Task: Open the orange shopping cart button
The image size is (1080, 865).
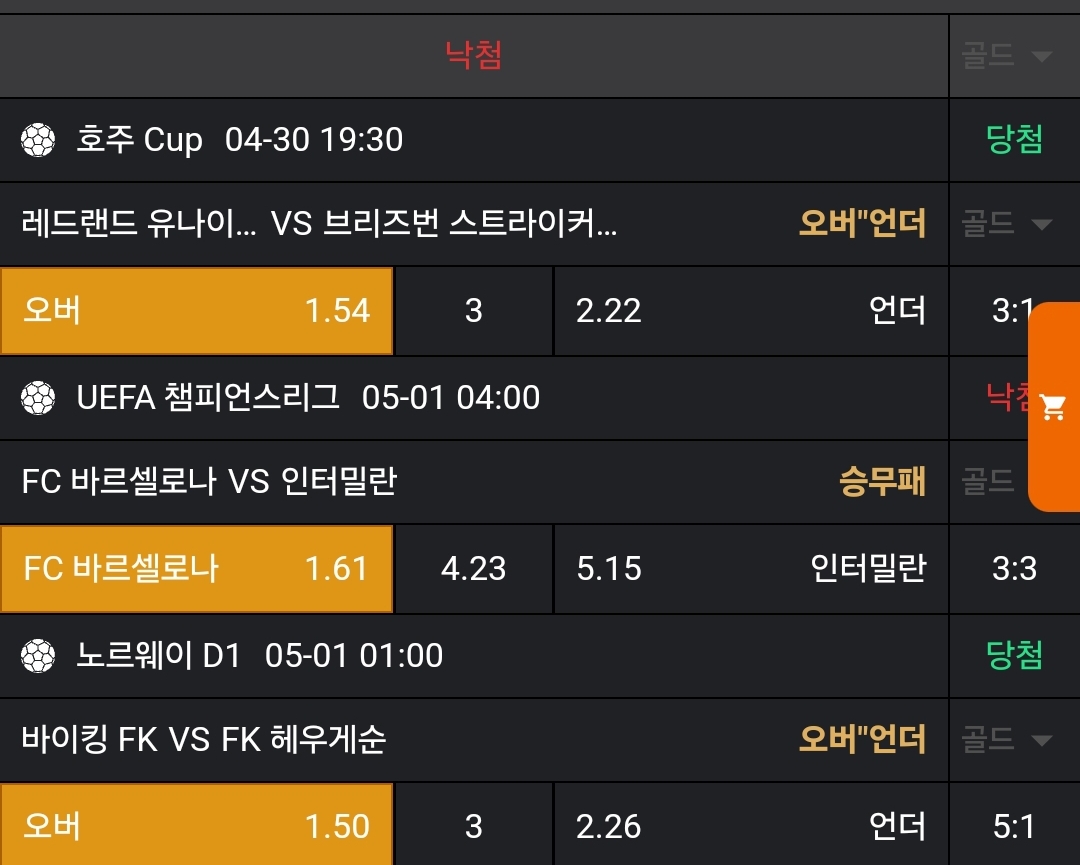Action: 1054,407
